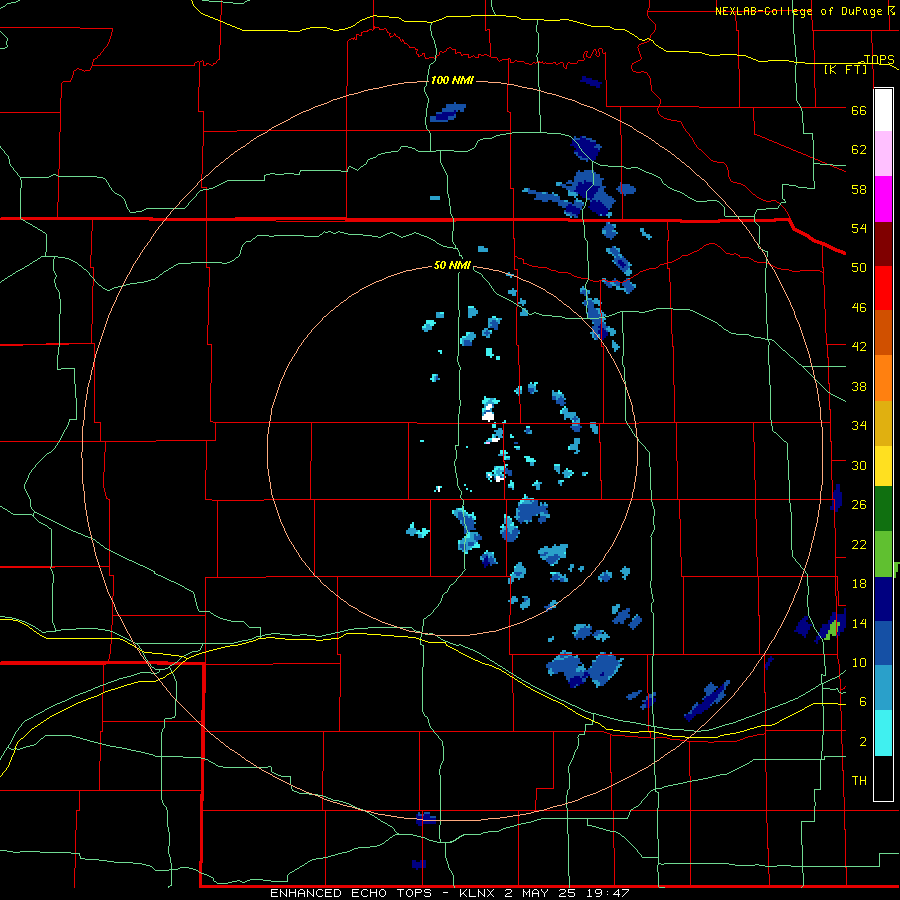Click the 14 legend scale value
Screen dimensions: 900x900
859,623
